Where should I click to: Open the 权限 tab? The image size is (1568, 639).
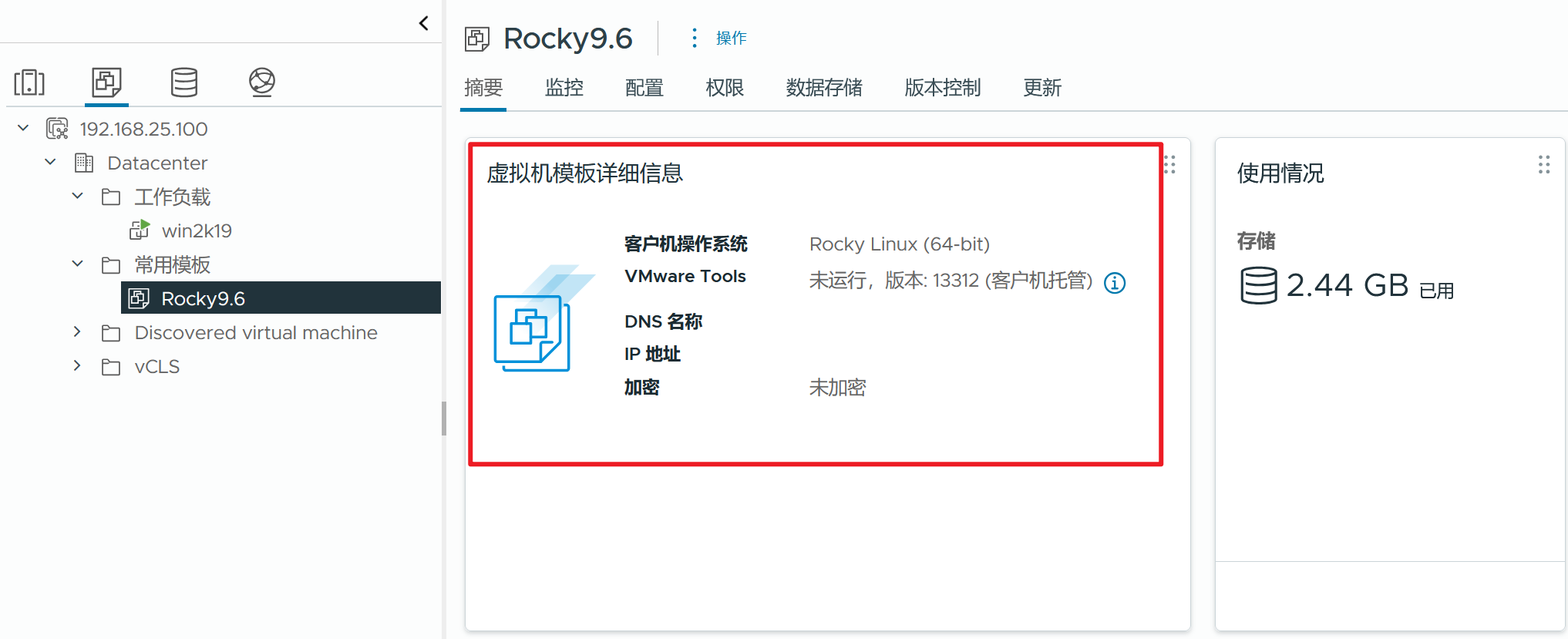coord(725,88)
